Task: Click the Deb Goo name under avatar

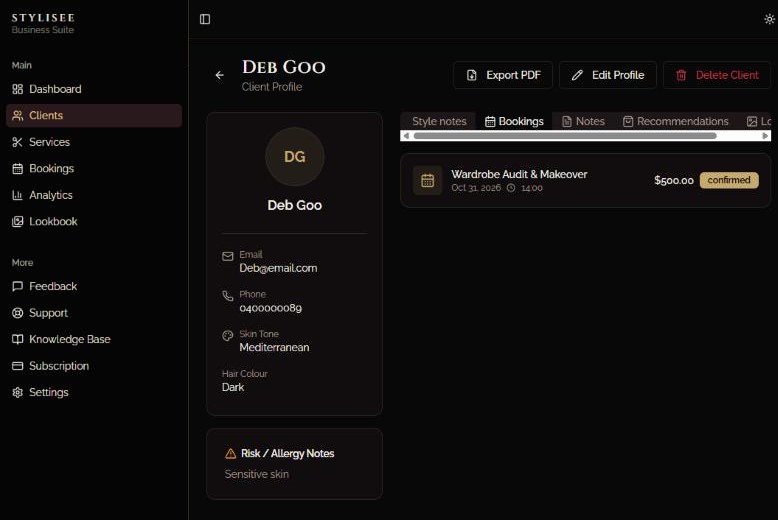Action: pos(295,205)
